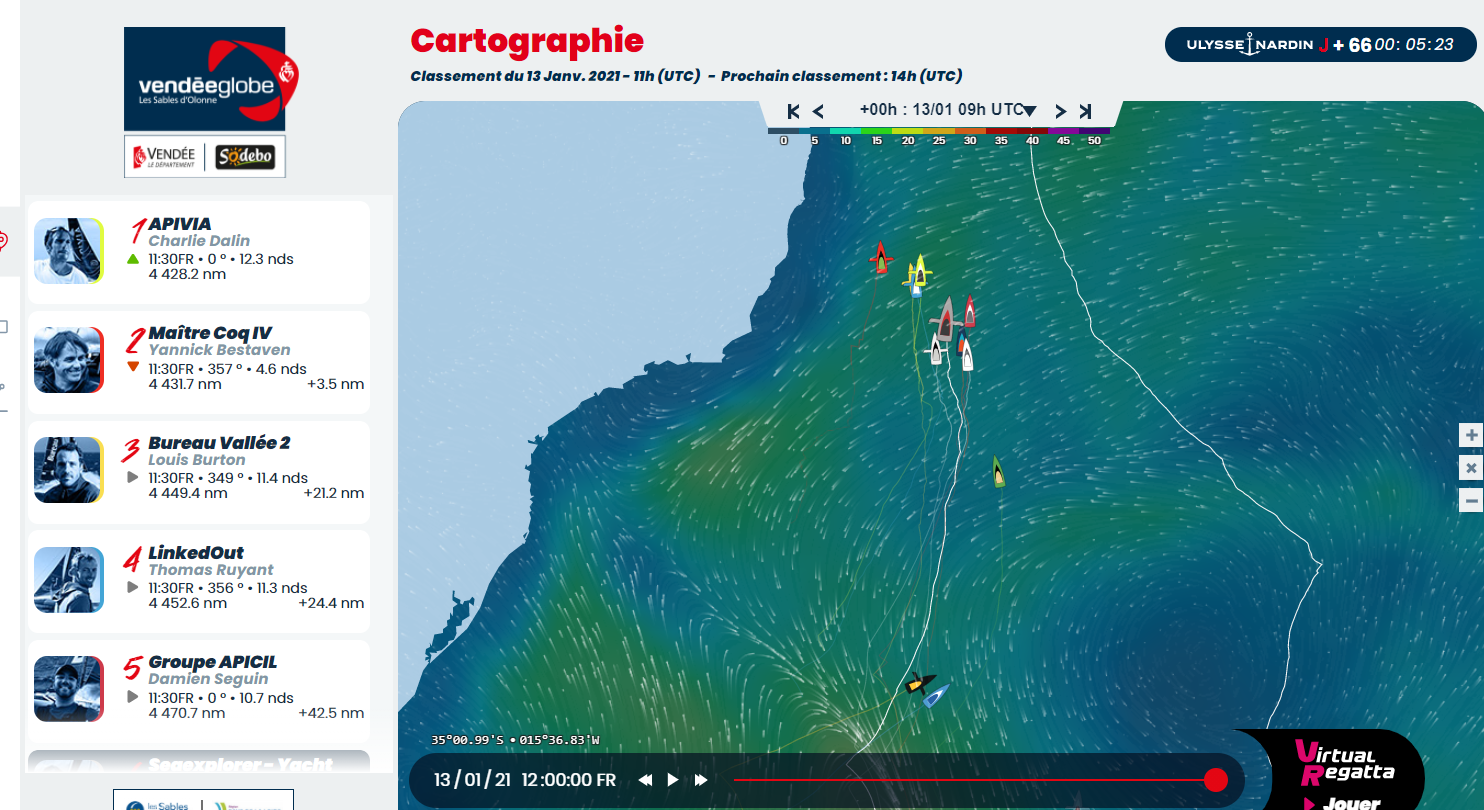Click the wind speed 45 knots purple swatch
Screen dimensions: 1484x810
tap(1063, 131)
